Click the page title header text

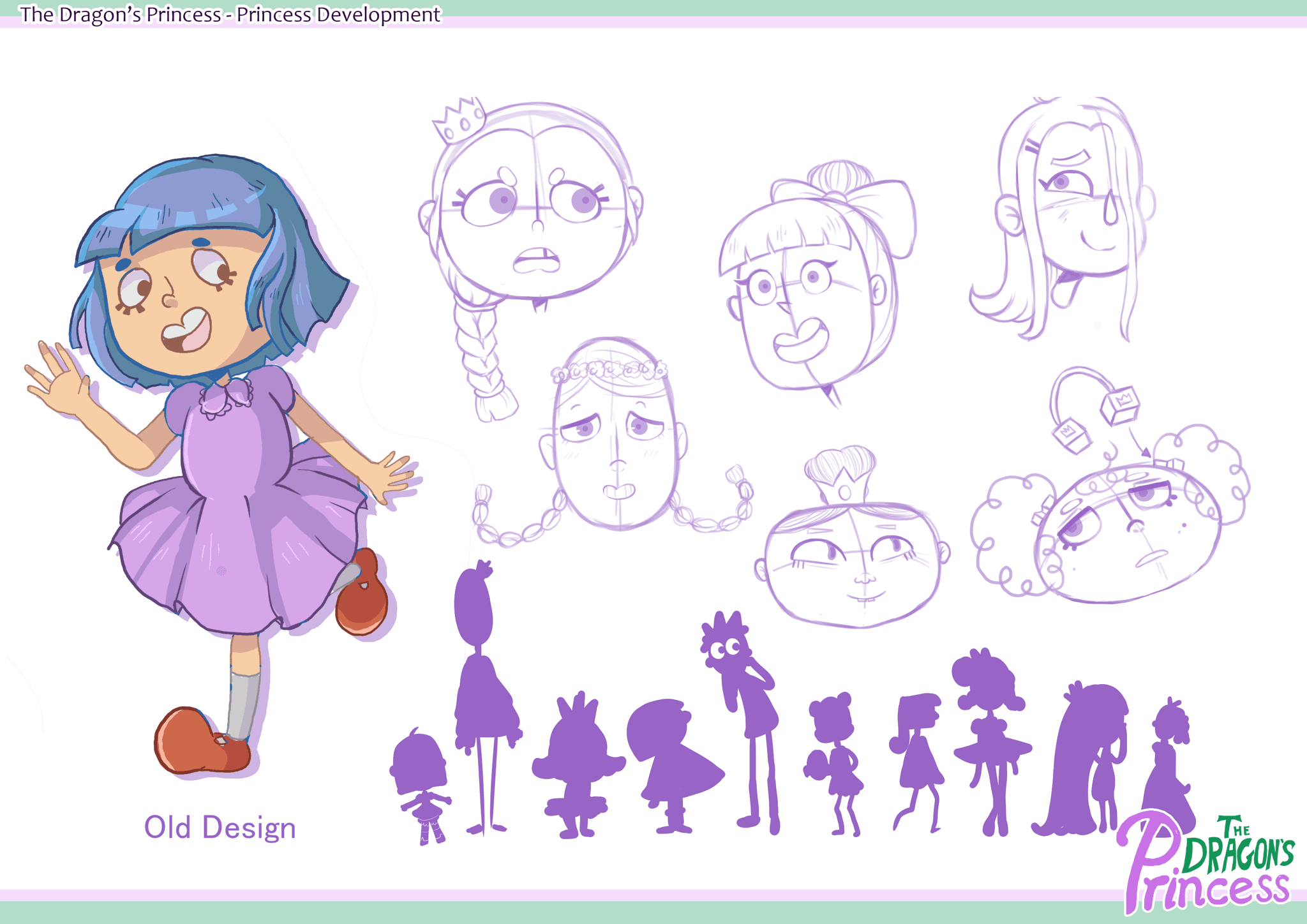point(230,14)
